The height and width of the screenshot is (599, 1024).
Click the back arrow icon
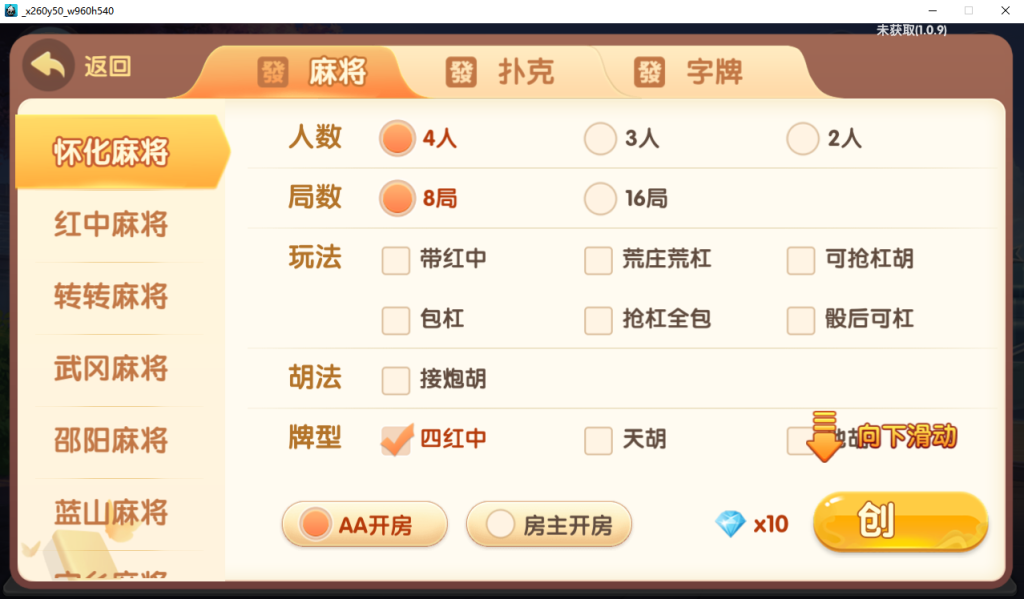[x=47, y=65]
